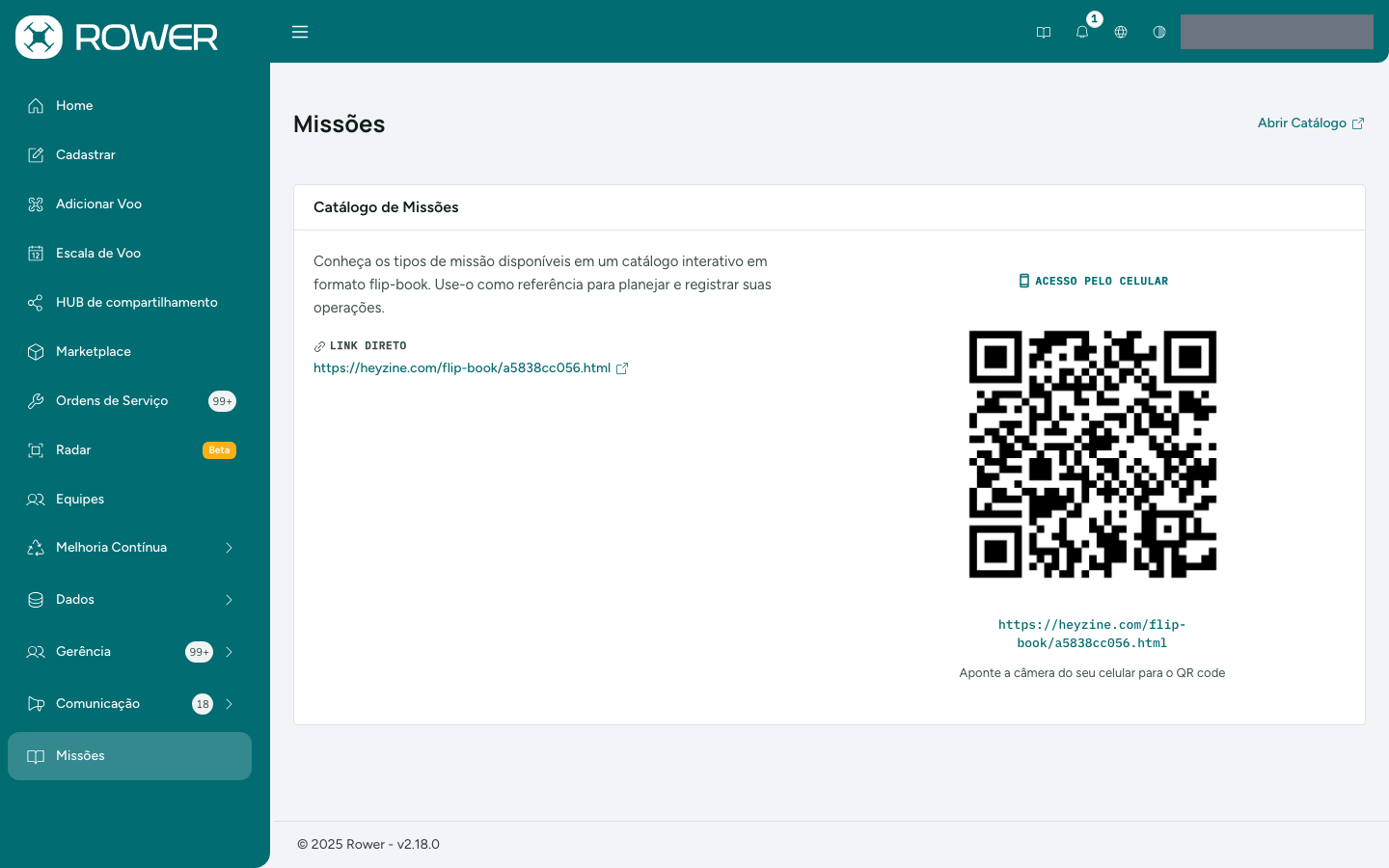Click the drone icon beside Adicionar Voo
The width and height of the screenshot is (1389, 868).
pyautogui.click(x=36, y=203)
